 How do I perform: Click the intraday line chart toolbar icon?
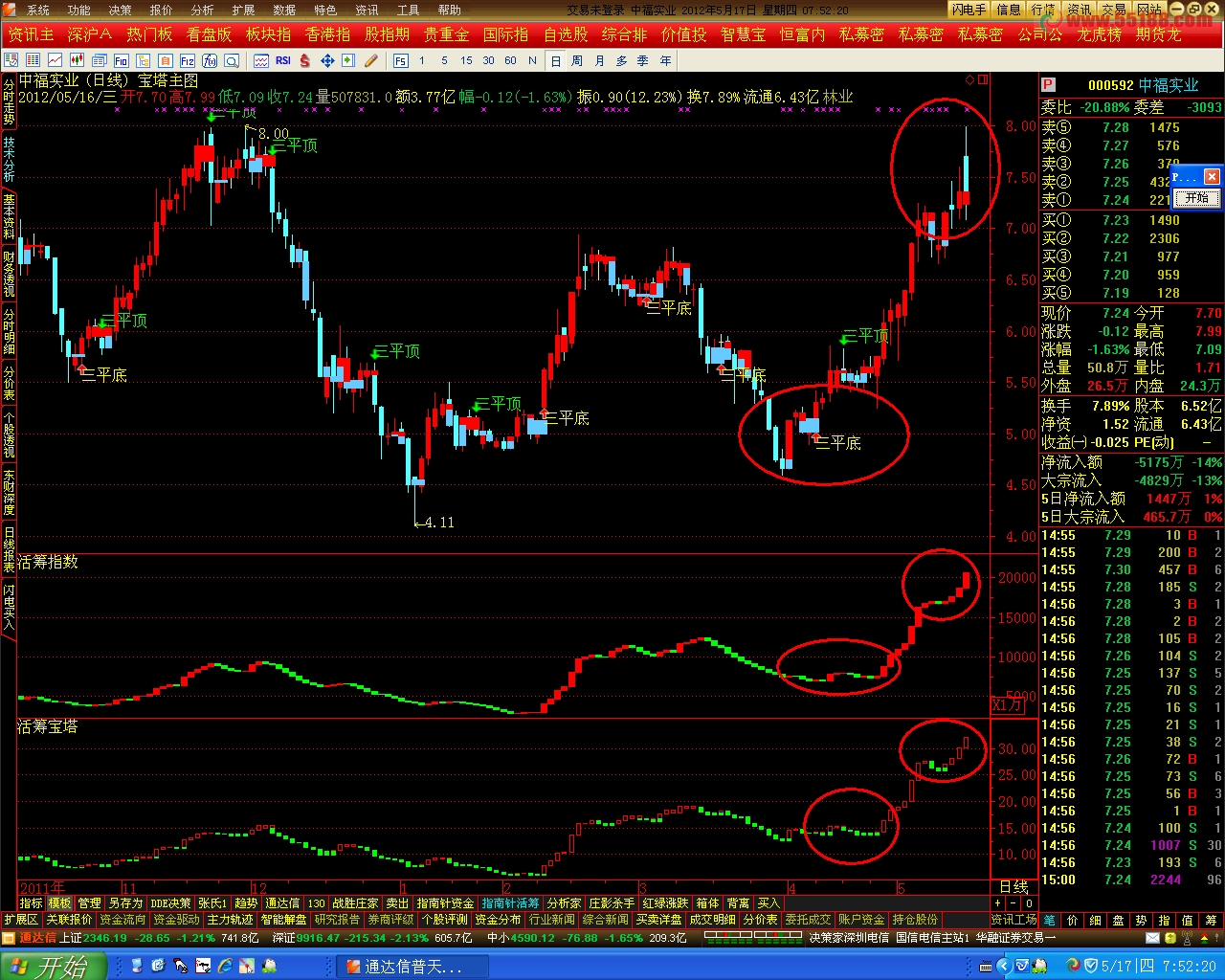[55, 60]
